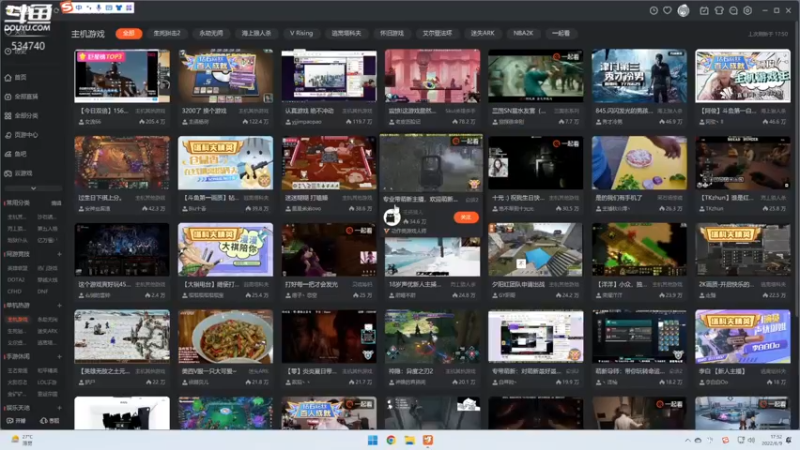
Task: Open Chrome from the taskbar
Action: tap(391, 440)
